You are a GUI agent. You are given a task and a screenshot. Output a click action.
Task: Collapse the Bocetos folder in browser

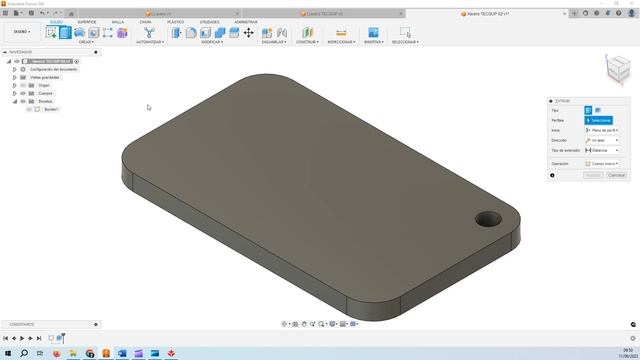15,101
